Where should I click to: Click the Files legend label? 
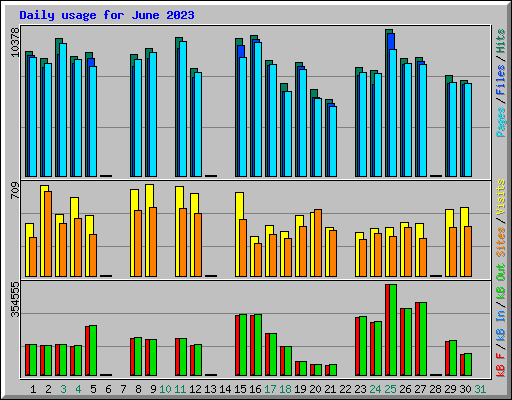coord(501,80)
